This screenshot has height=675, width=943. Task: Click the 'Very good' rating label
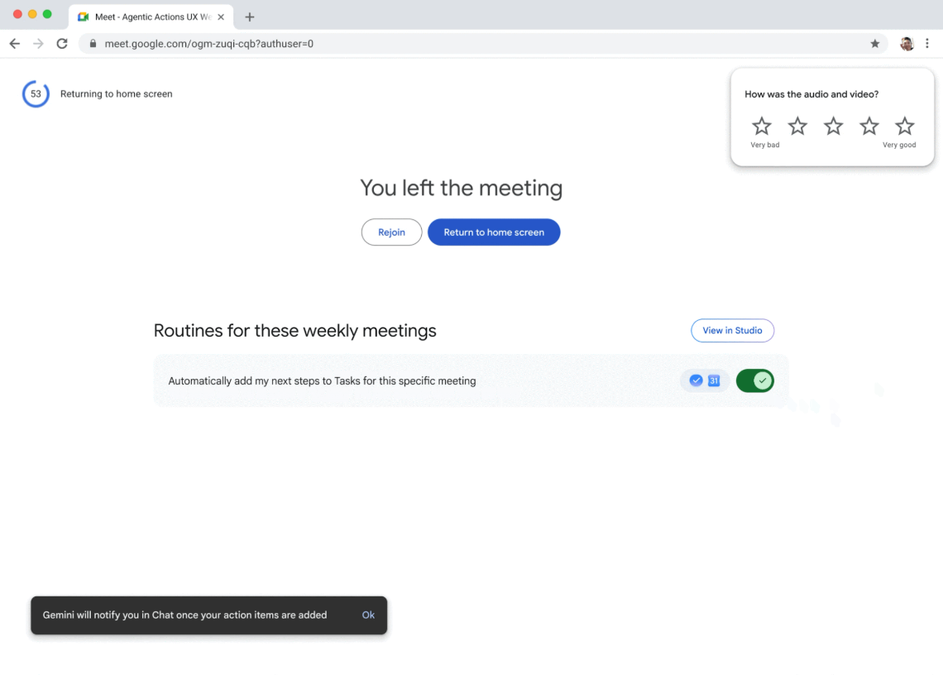point(899,144)
